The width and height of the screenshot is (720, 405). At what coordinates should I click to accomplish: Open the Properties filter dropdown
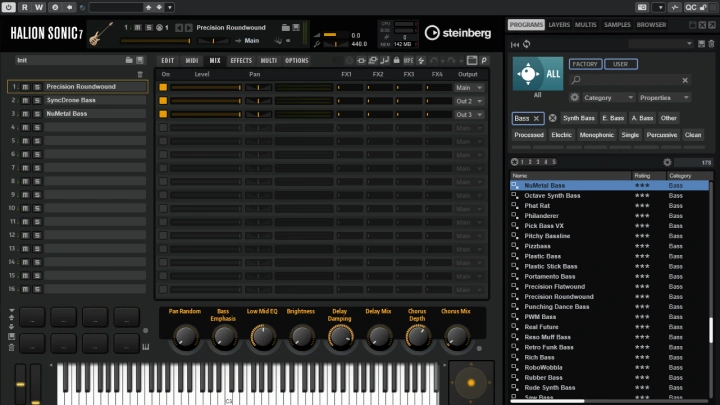pos(664,98)
